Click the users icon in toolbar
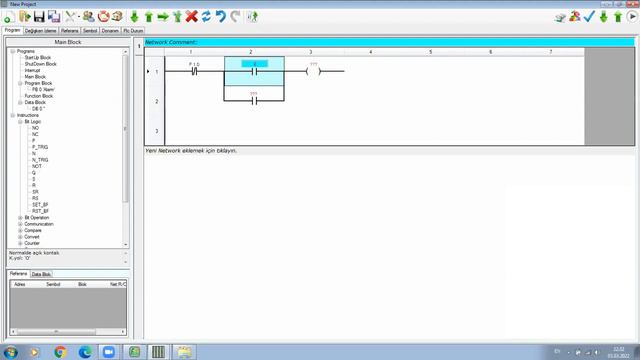Image resolution: width=640 pixels, height=360 pixels. pyautogui.click(x=88, y=17)
